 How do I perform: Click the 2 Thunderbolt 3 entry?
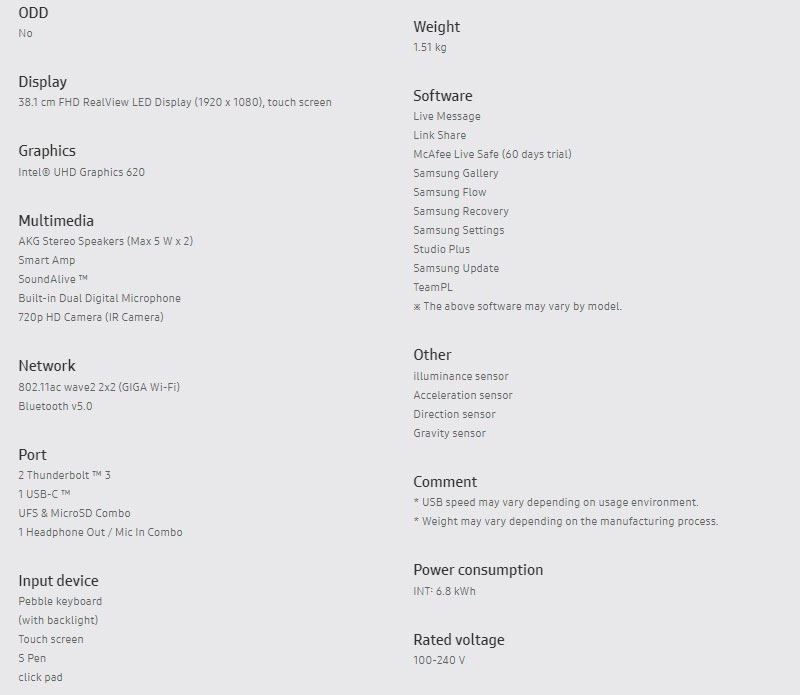coord(64,475)
